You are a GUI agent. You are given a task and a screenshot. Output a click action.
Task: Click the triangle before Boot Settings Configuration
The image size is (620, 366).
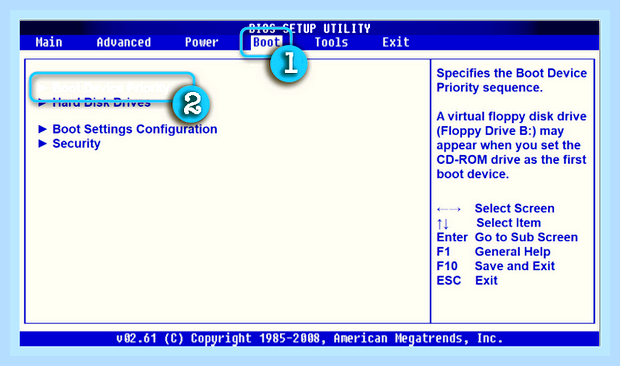pyautogui.click(x=42, y=129)
